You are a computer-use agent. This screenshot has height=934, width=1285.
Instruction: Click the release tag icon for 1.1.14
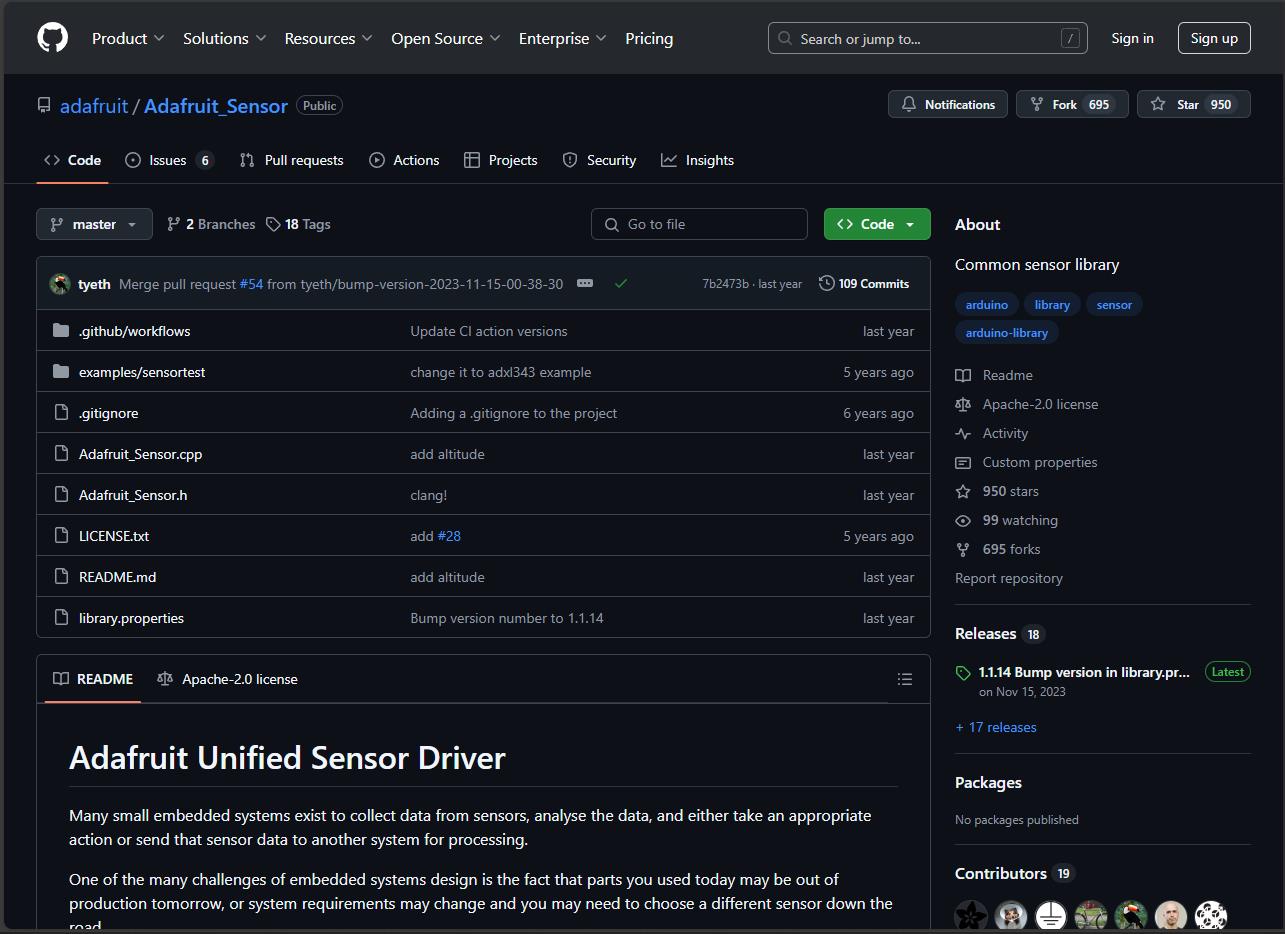click(963, 673)
